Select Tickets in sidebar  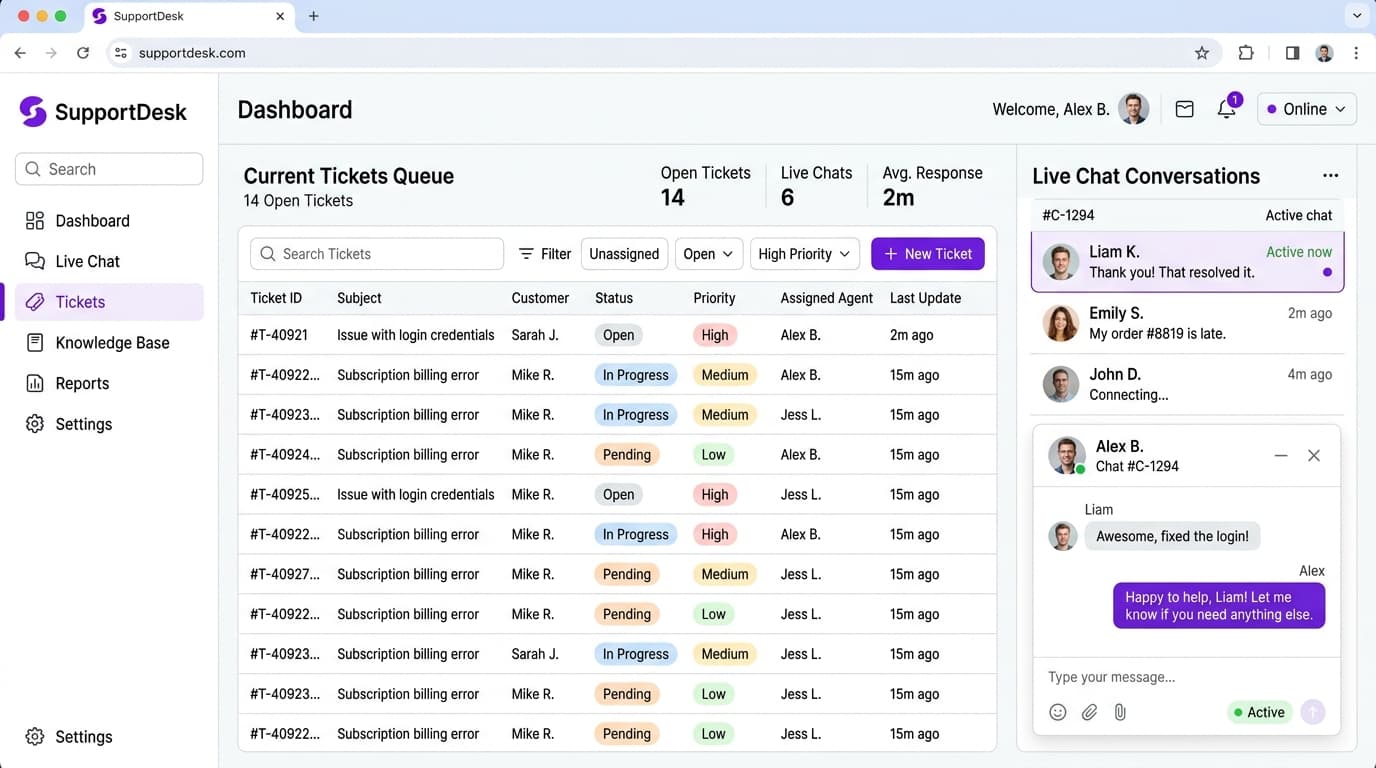109,302
